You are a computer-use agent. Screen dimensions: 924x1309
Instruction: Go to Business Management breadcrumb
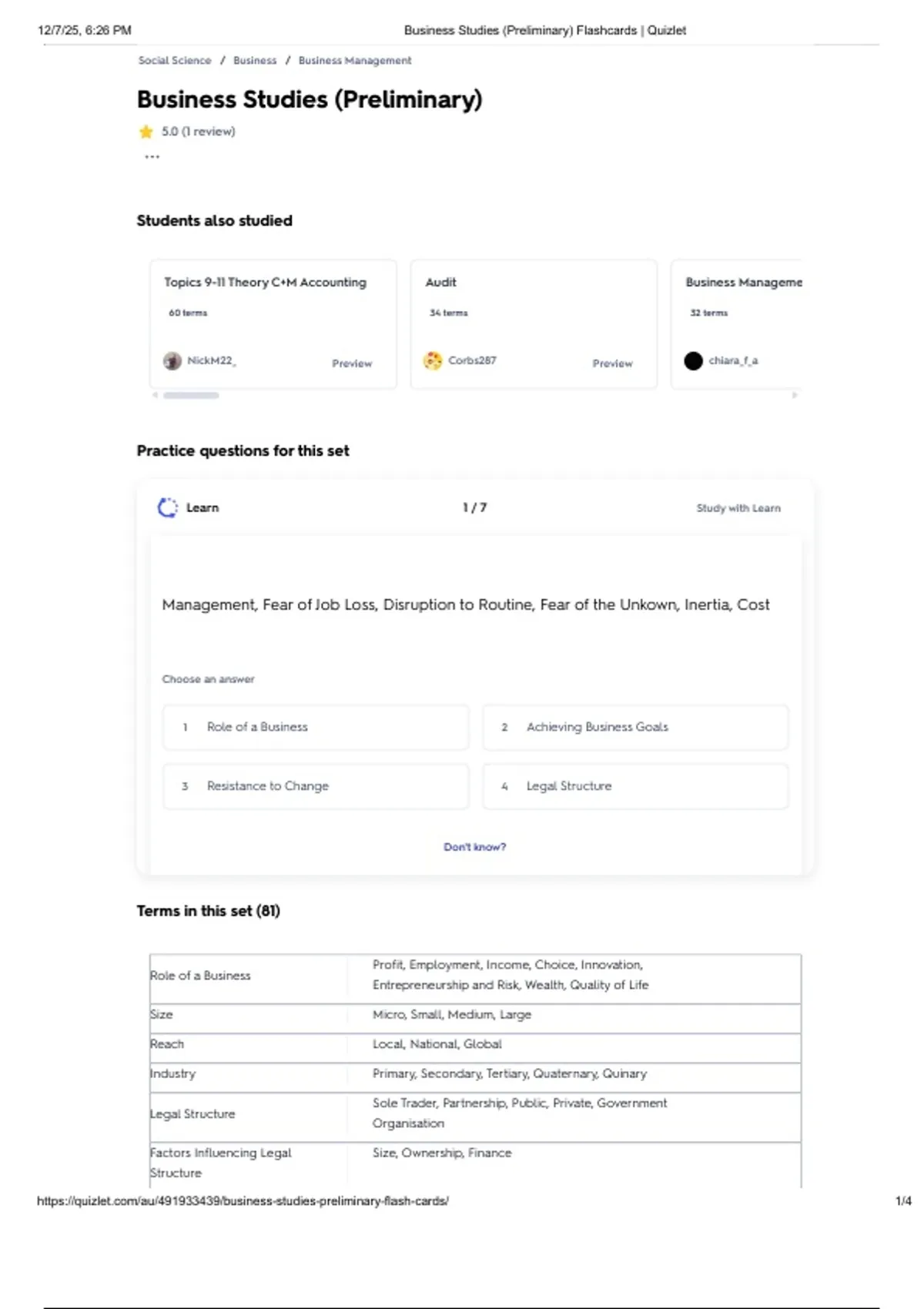(x=355, y=60)
